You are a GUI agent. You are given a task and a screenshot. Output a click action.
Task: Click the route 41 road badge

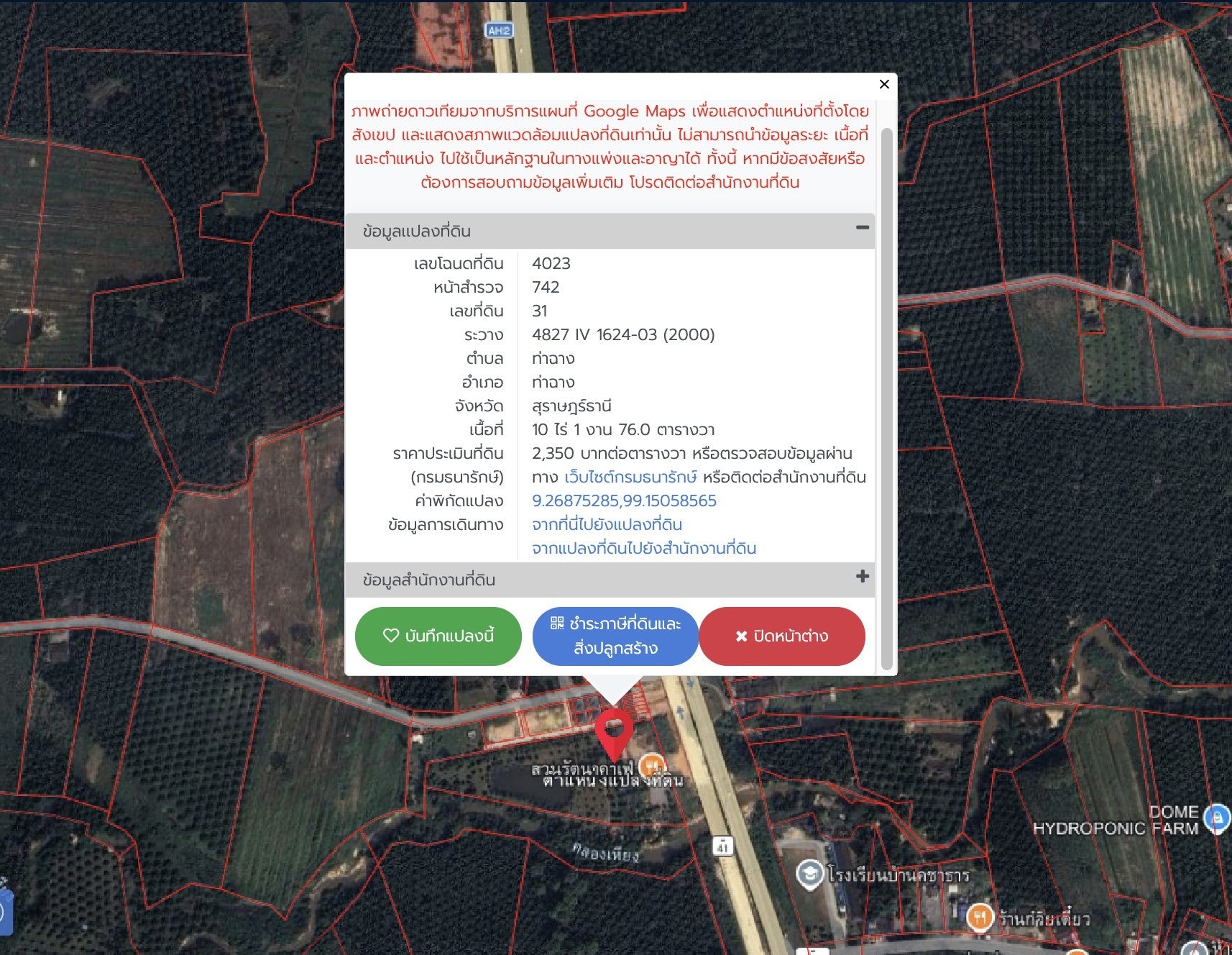coord(722,846)
